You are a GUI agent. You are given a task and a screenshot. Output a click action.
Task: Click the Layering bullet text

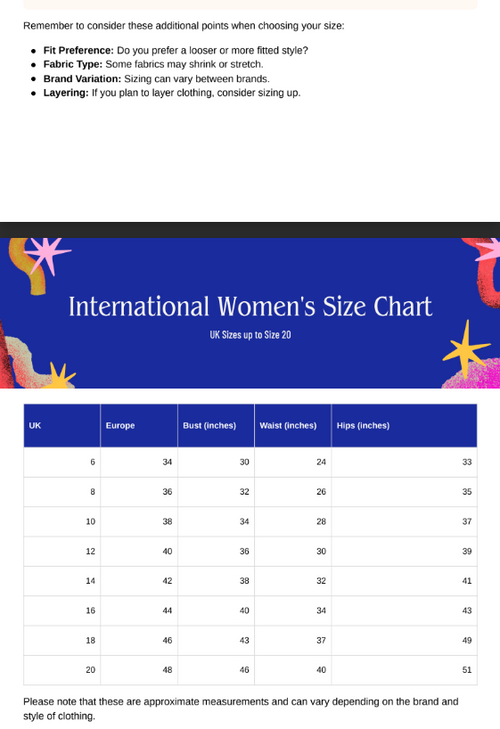coord(172,93)
